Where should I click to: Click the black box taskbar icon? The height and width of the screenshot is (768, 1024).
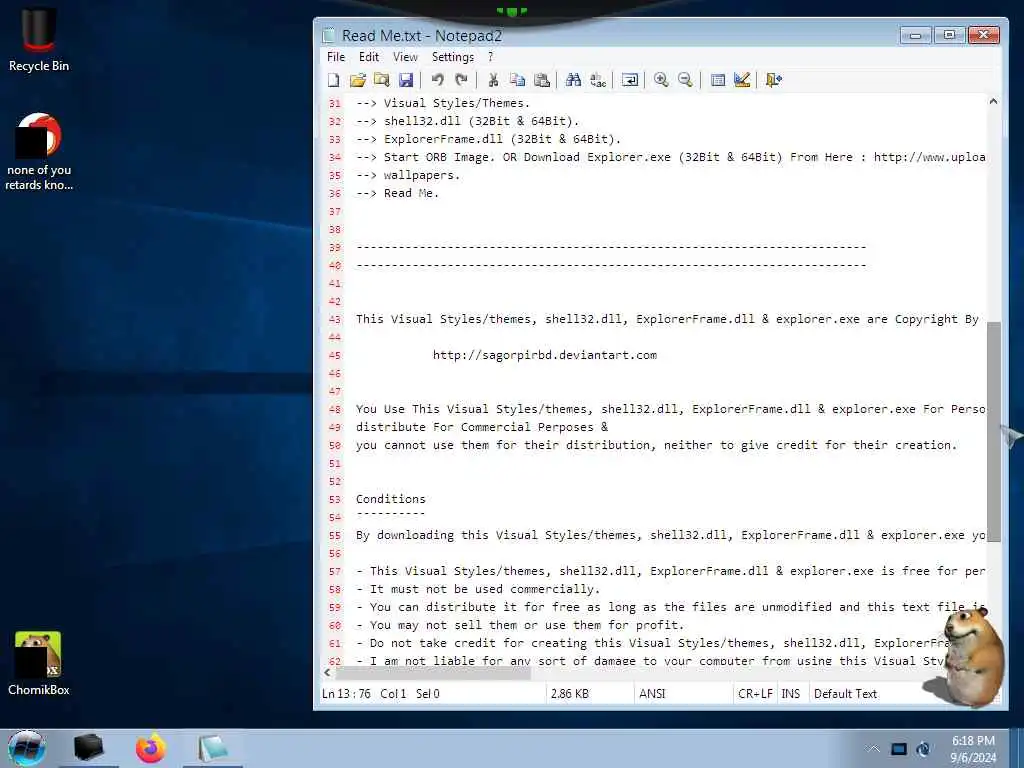[x=89, y=748]
